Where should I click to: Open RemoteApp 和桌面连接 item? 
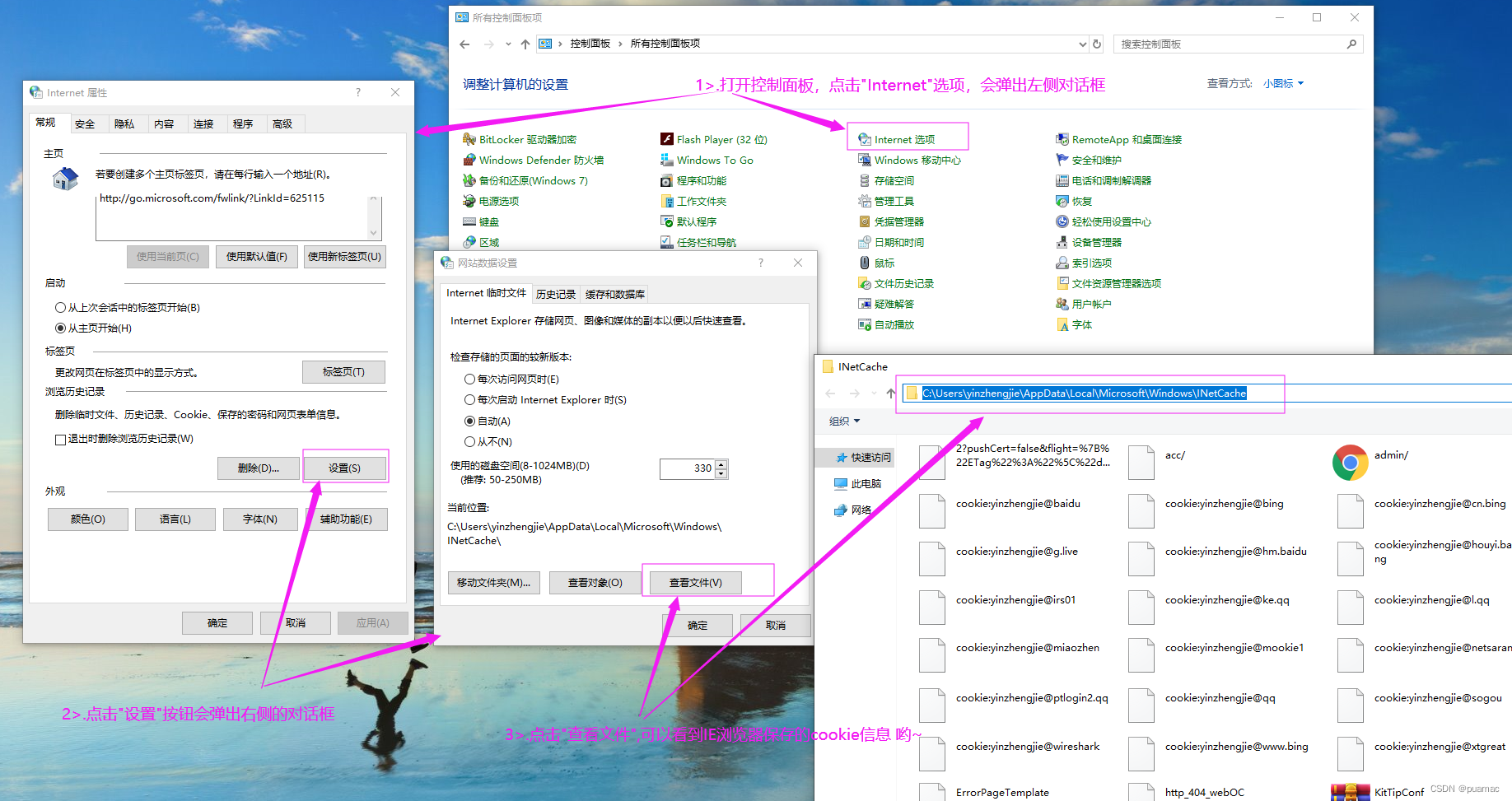click(x=1119, y=140)
